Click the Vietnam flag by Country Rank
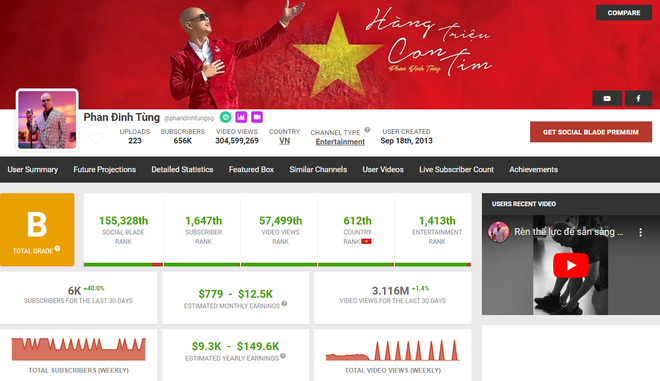Image resolution: width=660 pixels, height=381 pixels. point(367,242)
